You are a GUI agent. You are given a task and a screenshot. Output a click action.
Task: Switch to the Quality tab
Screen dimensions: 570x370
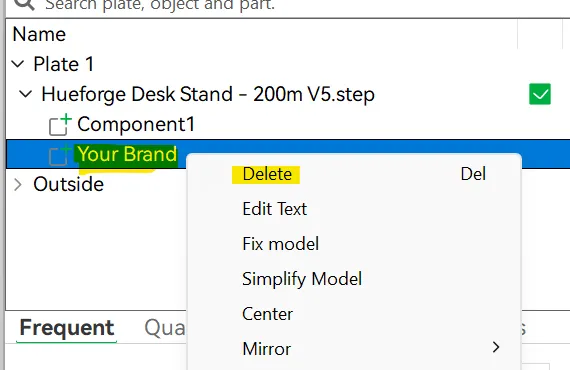click(x=165, y=328)
